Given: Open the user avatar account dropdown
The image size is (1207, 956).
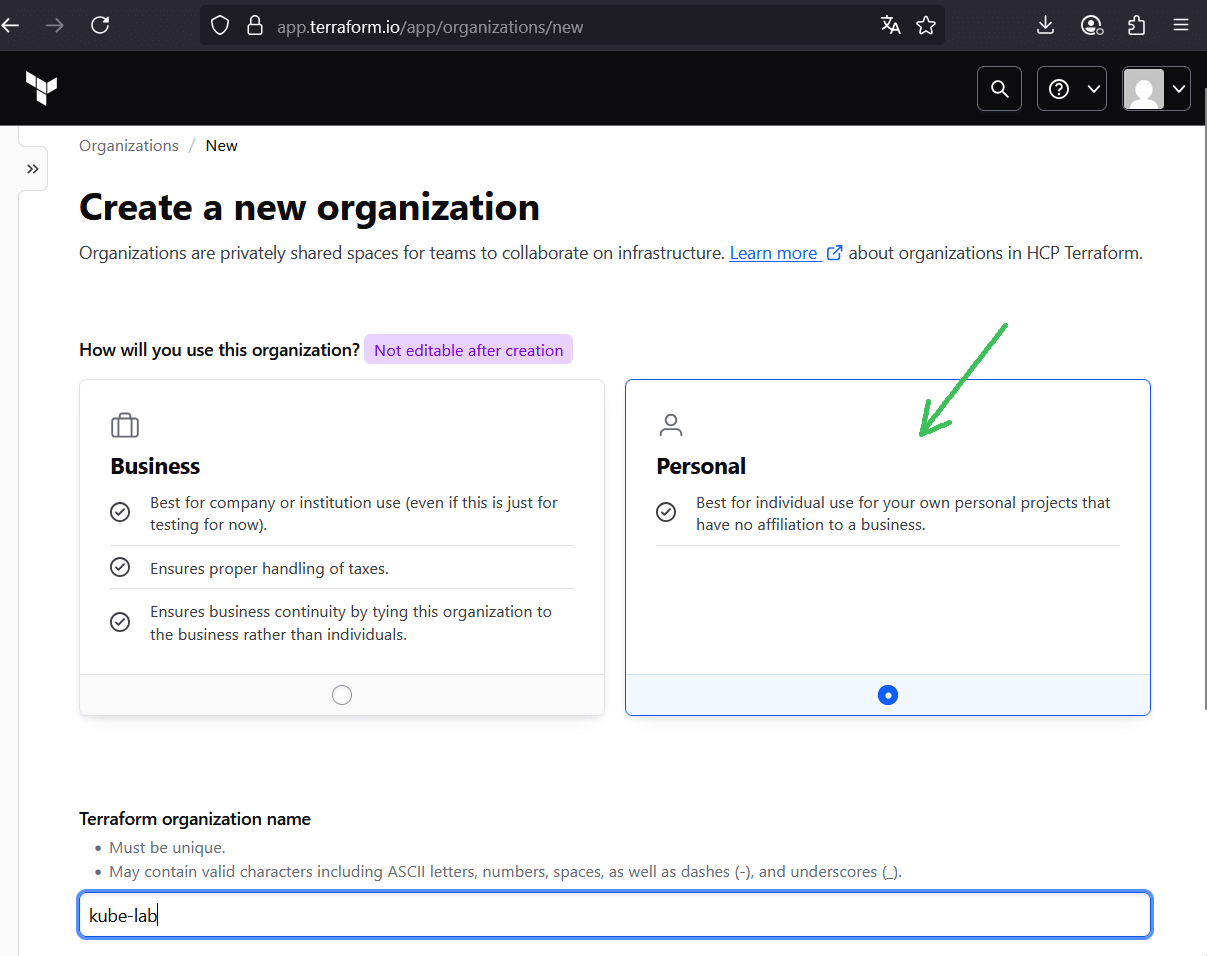Looking at the screenshot, I should pos(1156,89).
